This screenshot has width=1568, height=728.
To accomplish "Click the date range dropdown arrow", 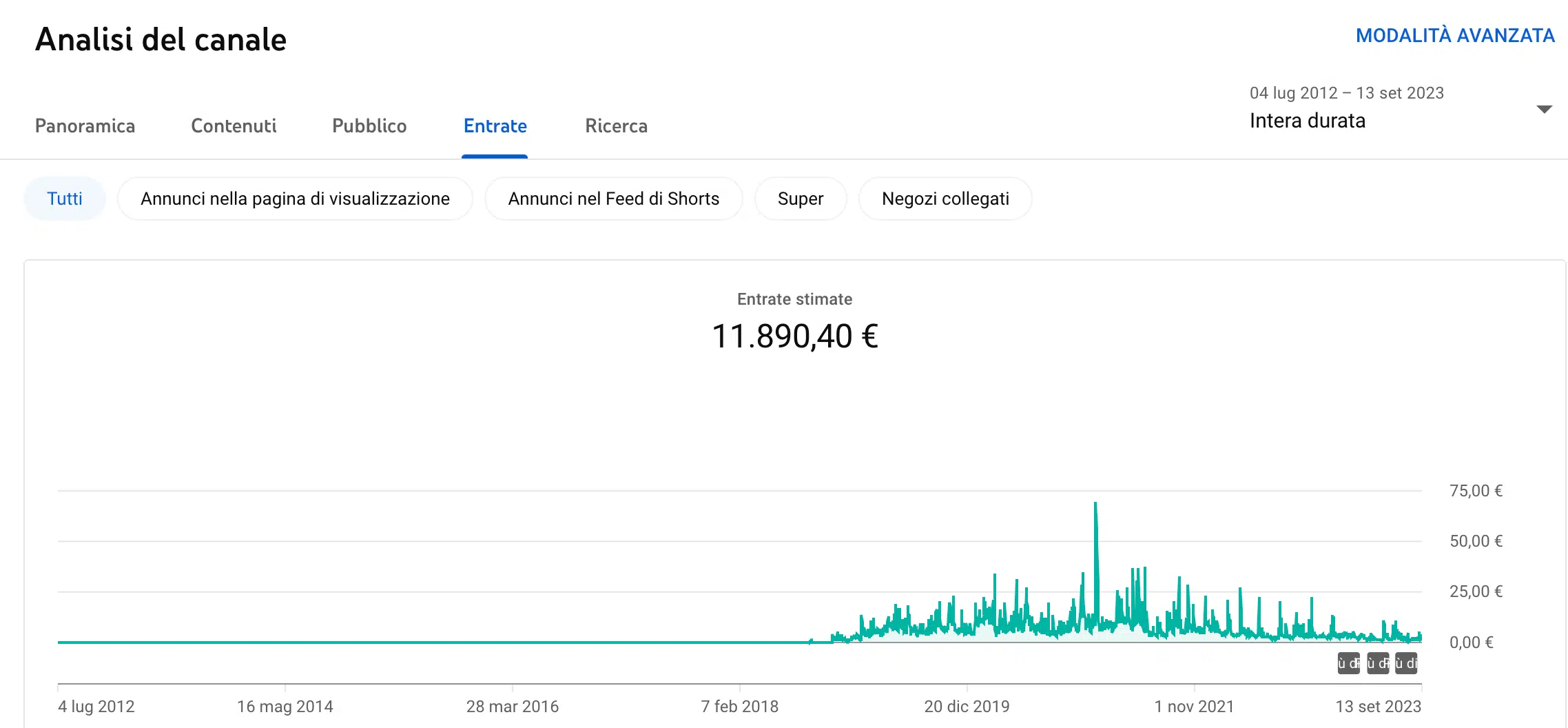I will (1544, 109).
